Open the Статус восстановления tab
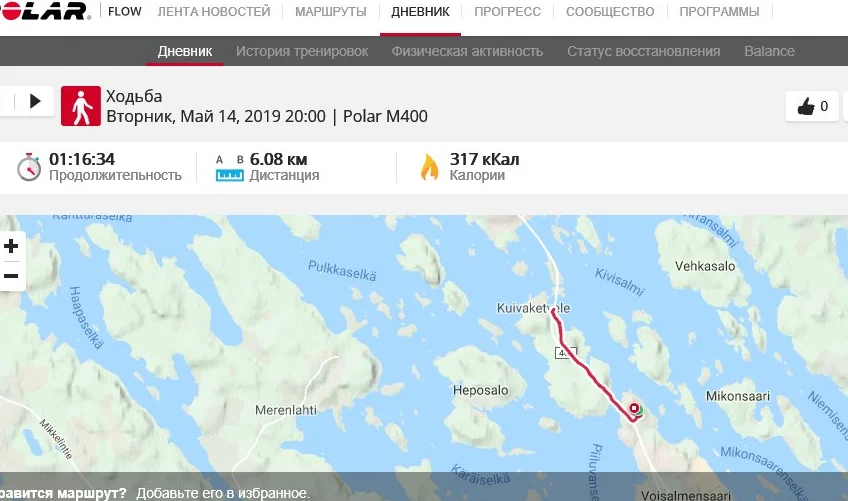Screen dimensions: 848x501 (x=644, y=51)
